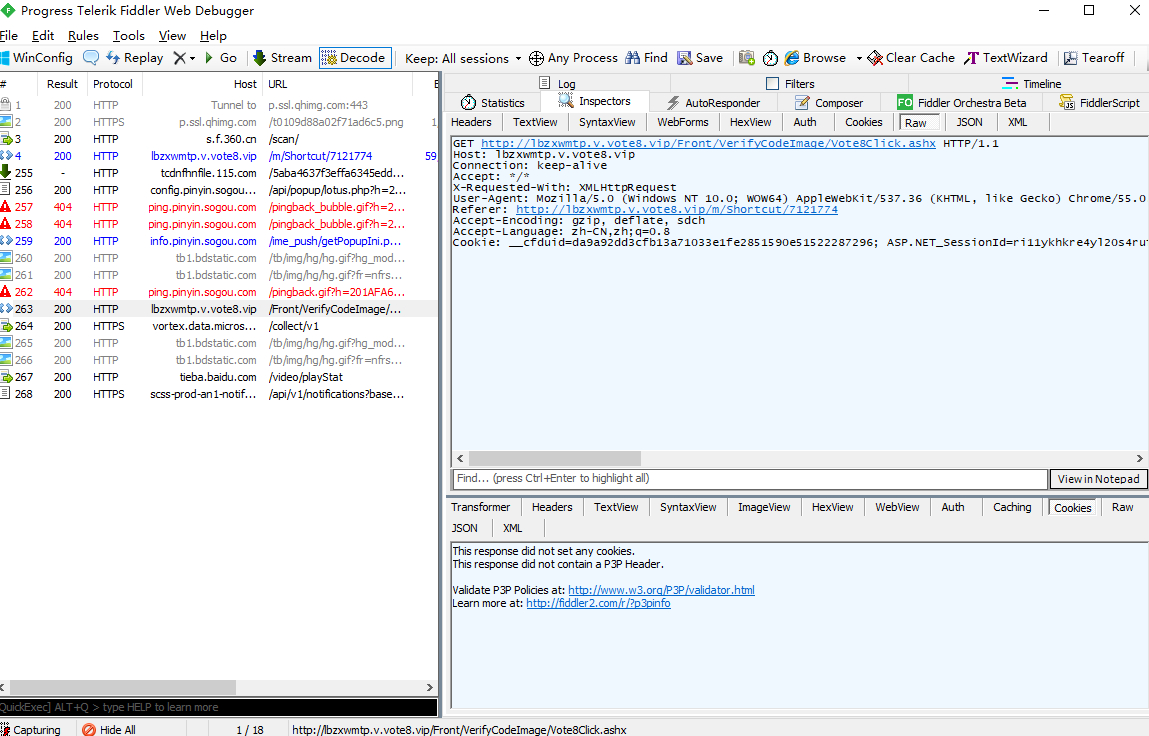Open the fiddler2.com p3pinfo link
1149x736 pixels.
pyautogui.click(x=598, y=603)
